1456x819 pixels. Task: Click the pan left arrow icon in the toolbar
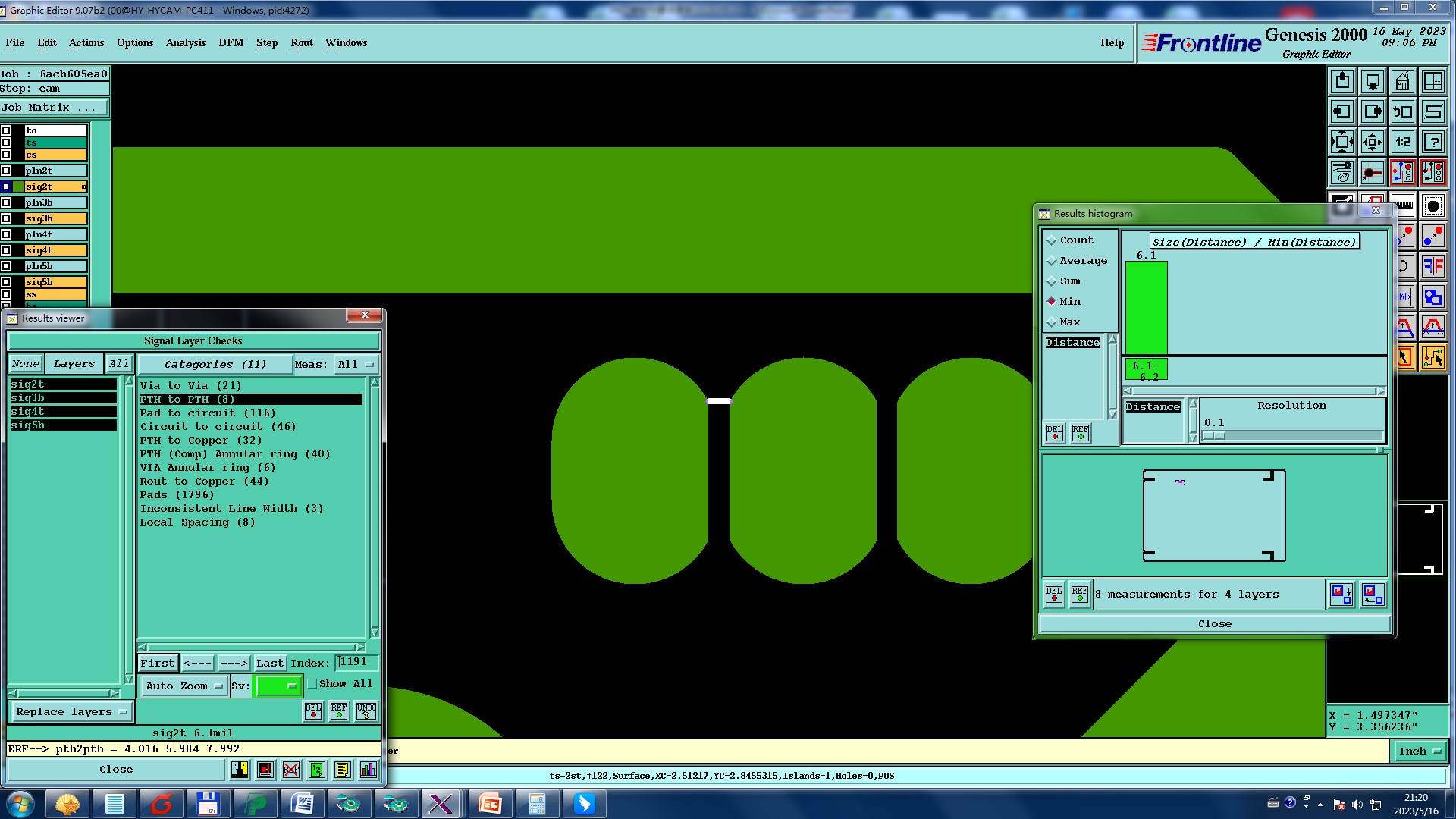coord(1342,111)
